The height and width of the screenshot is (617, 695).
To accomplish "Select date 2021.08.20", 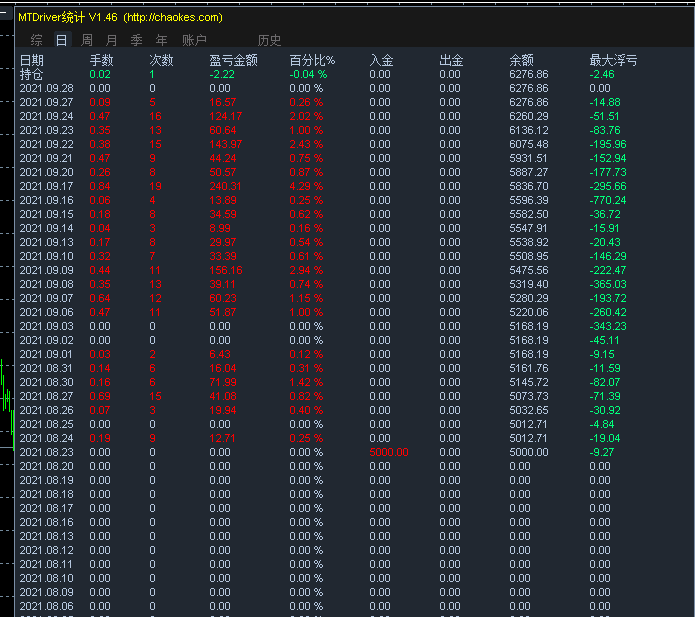I will click(47, 466).
